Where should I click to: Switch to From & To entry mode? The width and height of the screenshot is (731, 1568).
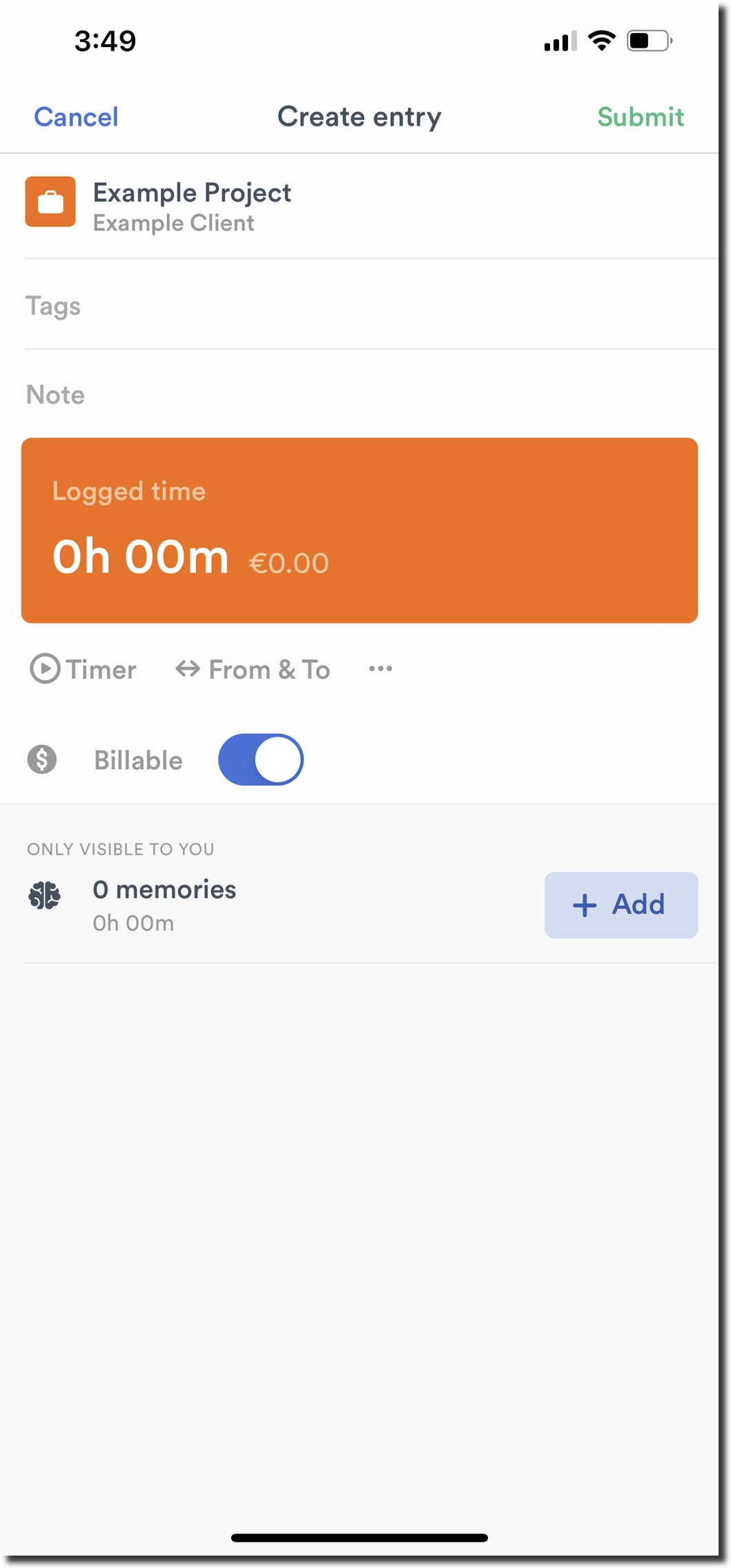coord(269,670)
